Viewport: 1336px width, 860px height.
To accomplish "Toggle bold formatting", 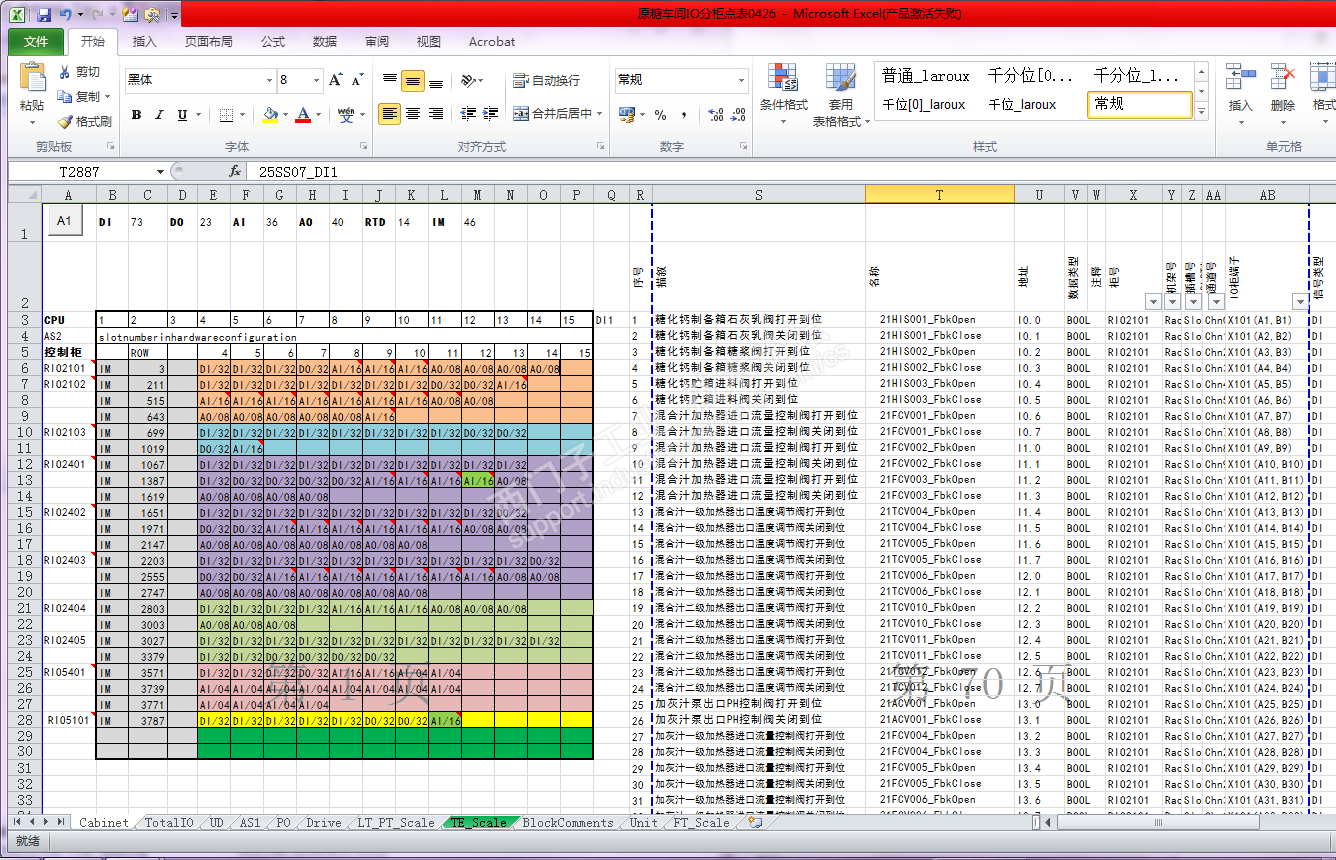I will 137,115.
